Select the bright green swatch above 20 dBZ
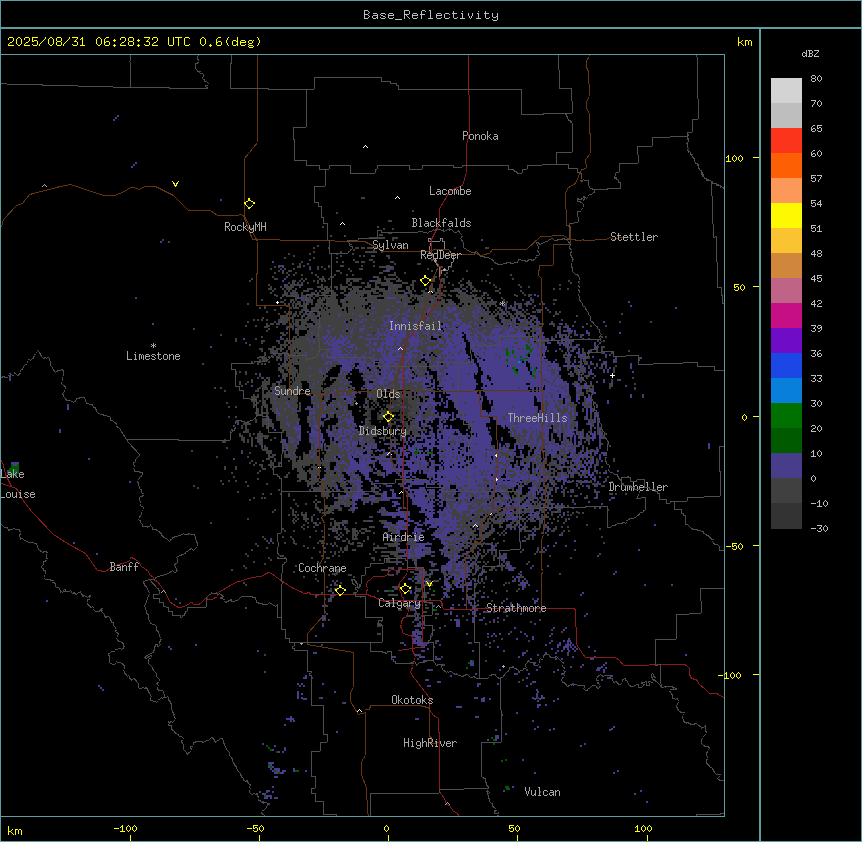 click(786, 416)
